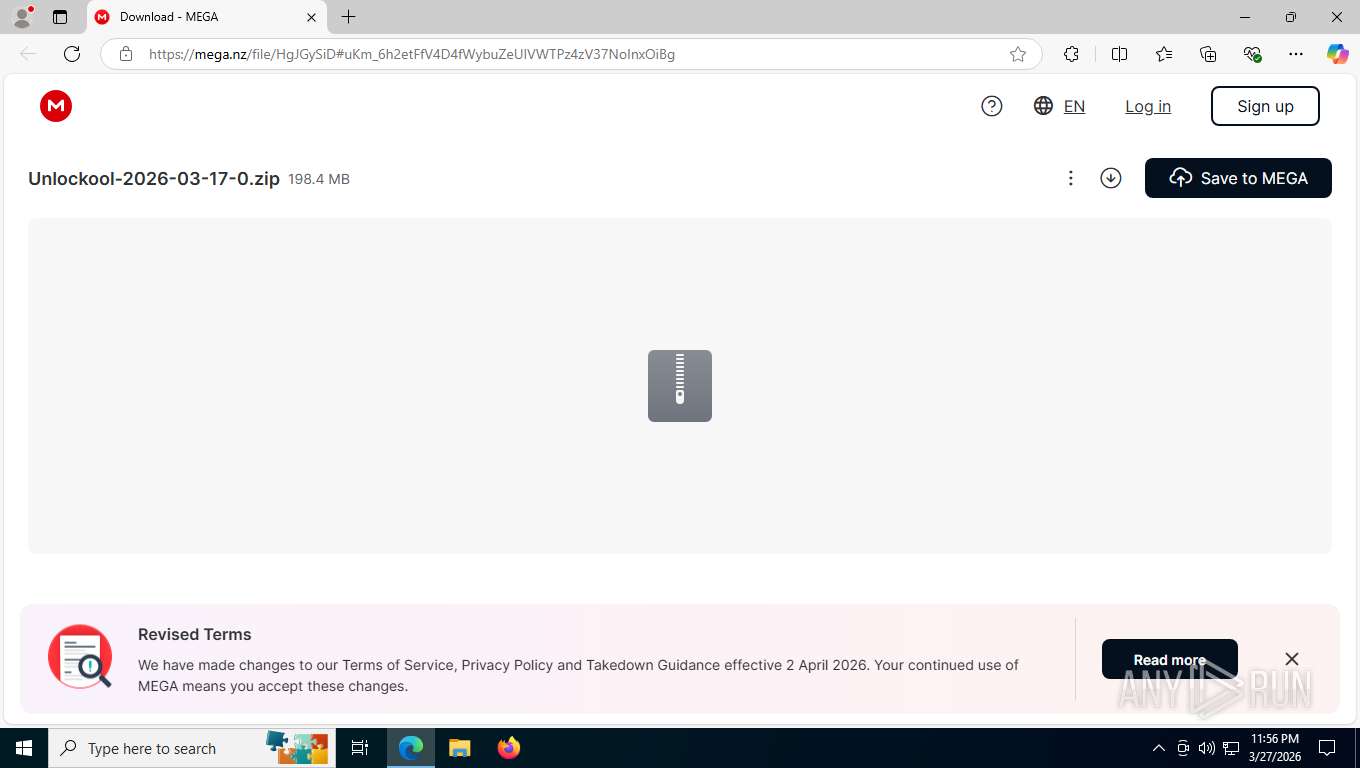Refresh the page

[x=72, y=54]
